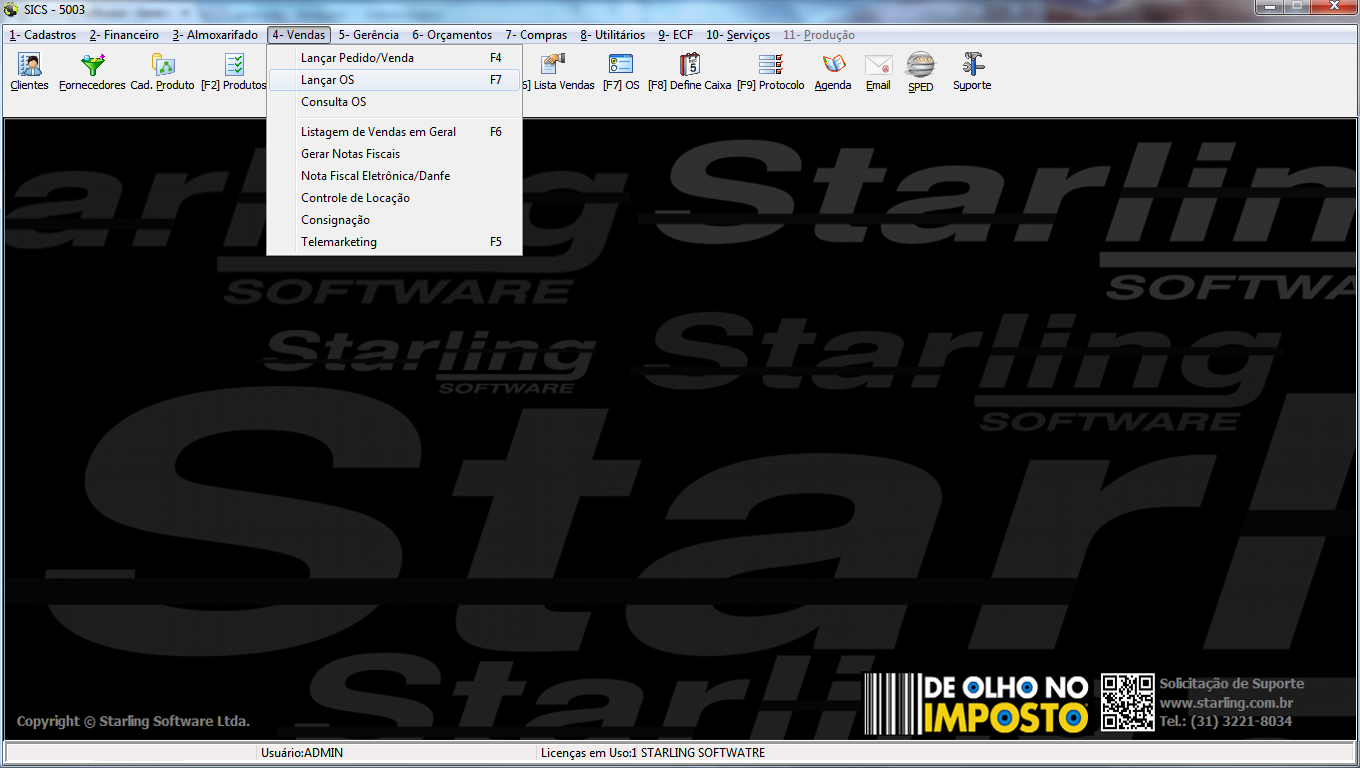Click the SICS application icon in title bar
1360x768 pixels.
tap(11, 9)
